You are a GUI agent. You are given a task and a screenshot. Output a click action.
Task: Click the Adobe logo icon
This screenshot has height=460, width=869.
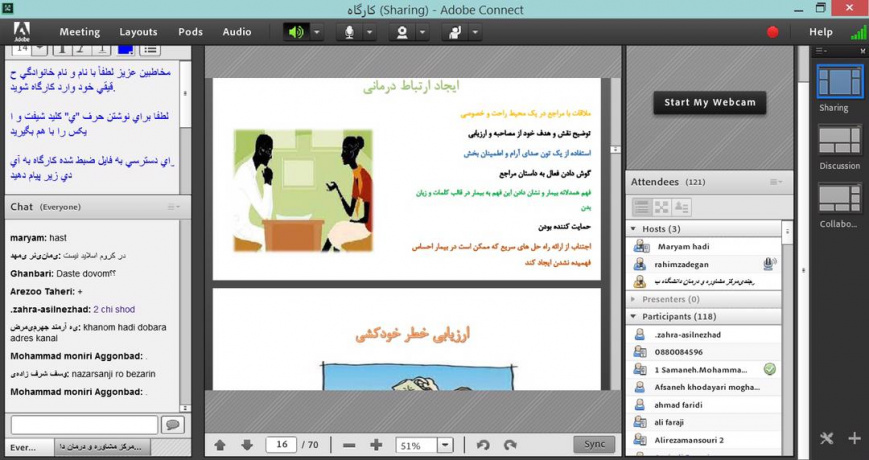(x=21, y=32)
